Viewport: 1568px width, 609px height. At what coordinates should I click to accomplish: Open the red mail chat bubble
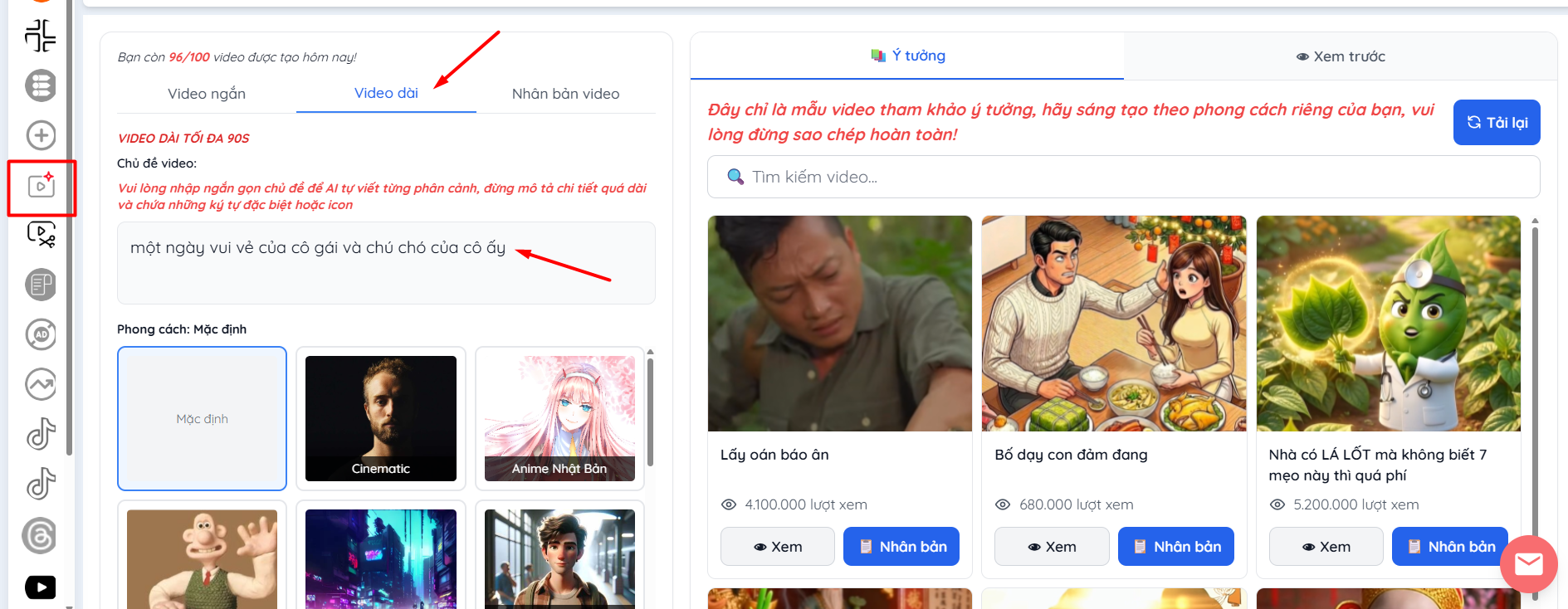coord(1528,564)
